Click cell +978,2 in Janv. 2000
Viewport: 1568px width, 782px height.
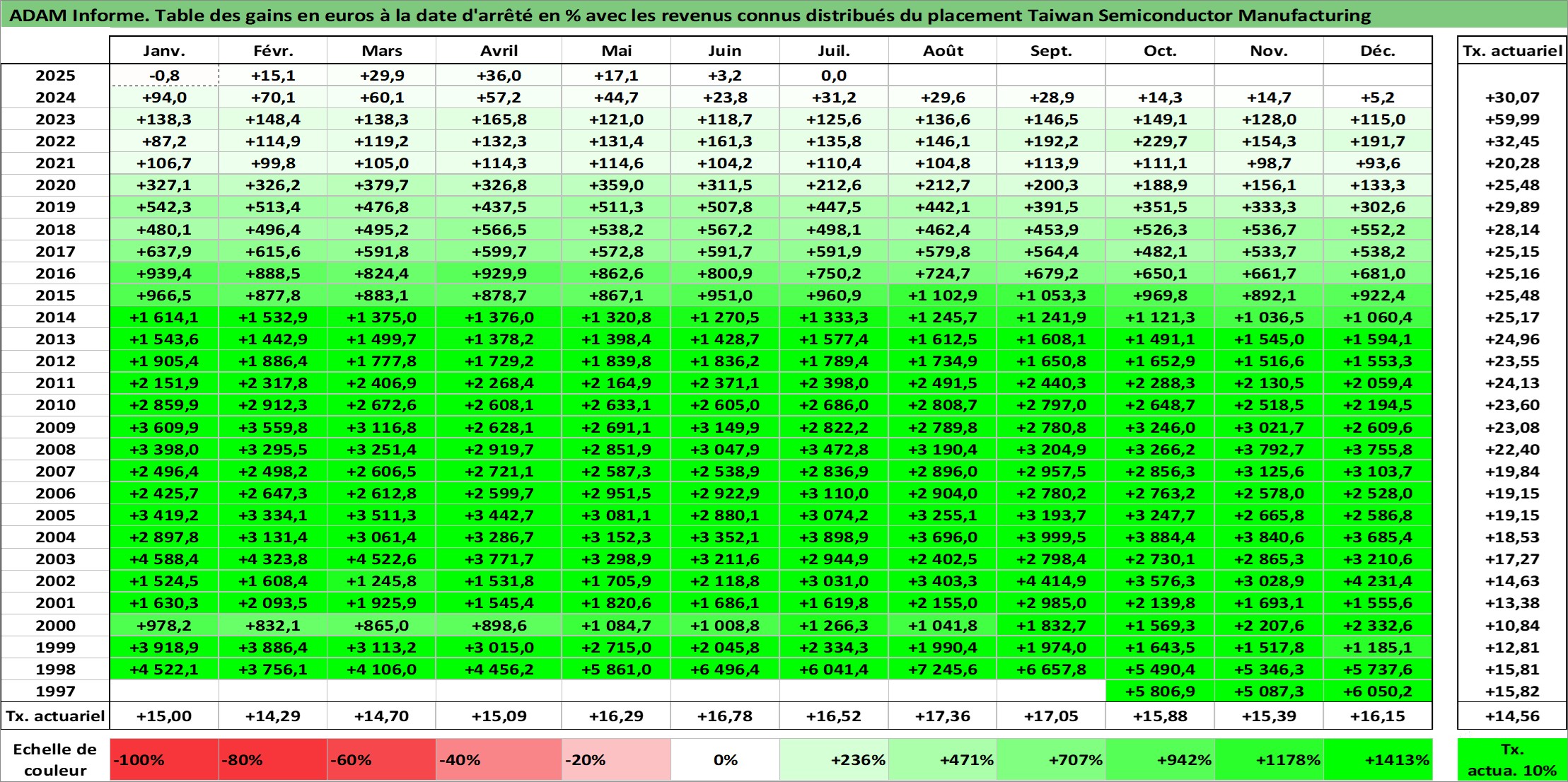pos(164,625)
